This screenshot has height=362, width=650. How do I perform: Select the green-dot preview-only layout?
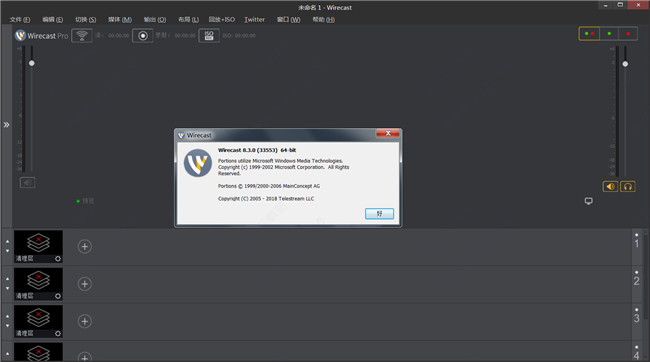click(609, 34)
